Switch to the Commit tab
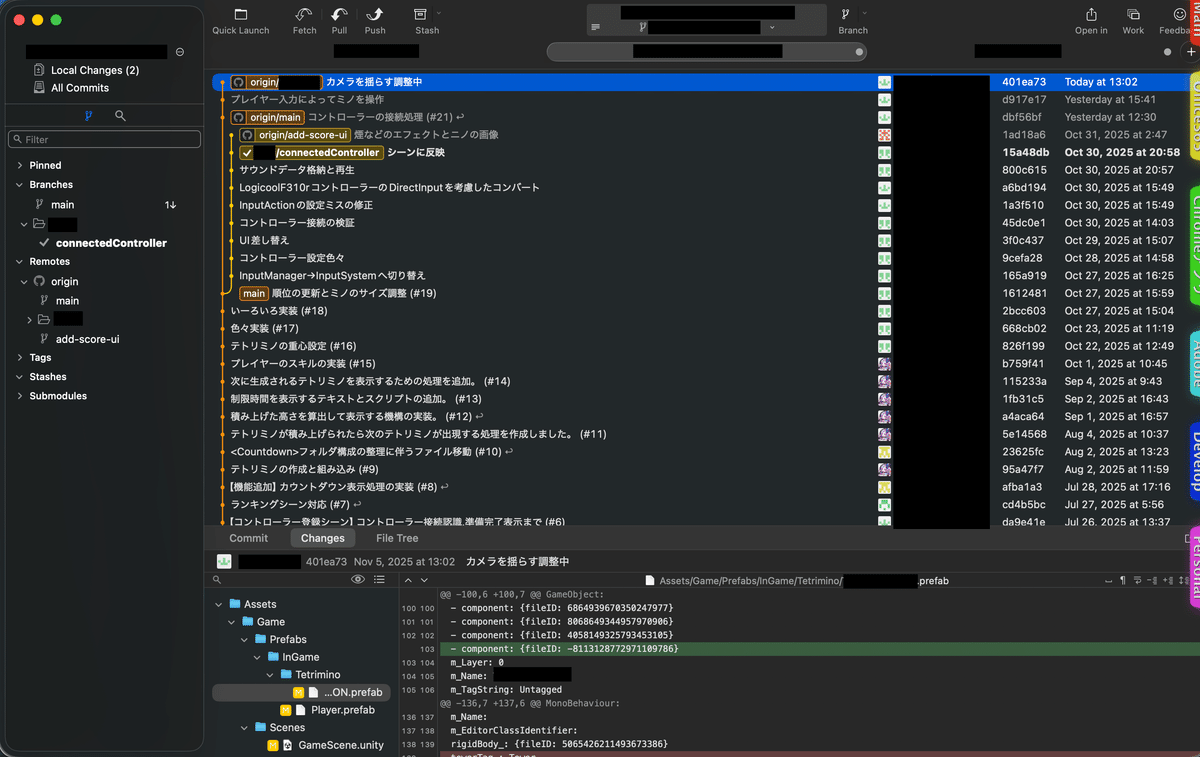The image size is (1200, 757). point(248,538)
